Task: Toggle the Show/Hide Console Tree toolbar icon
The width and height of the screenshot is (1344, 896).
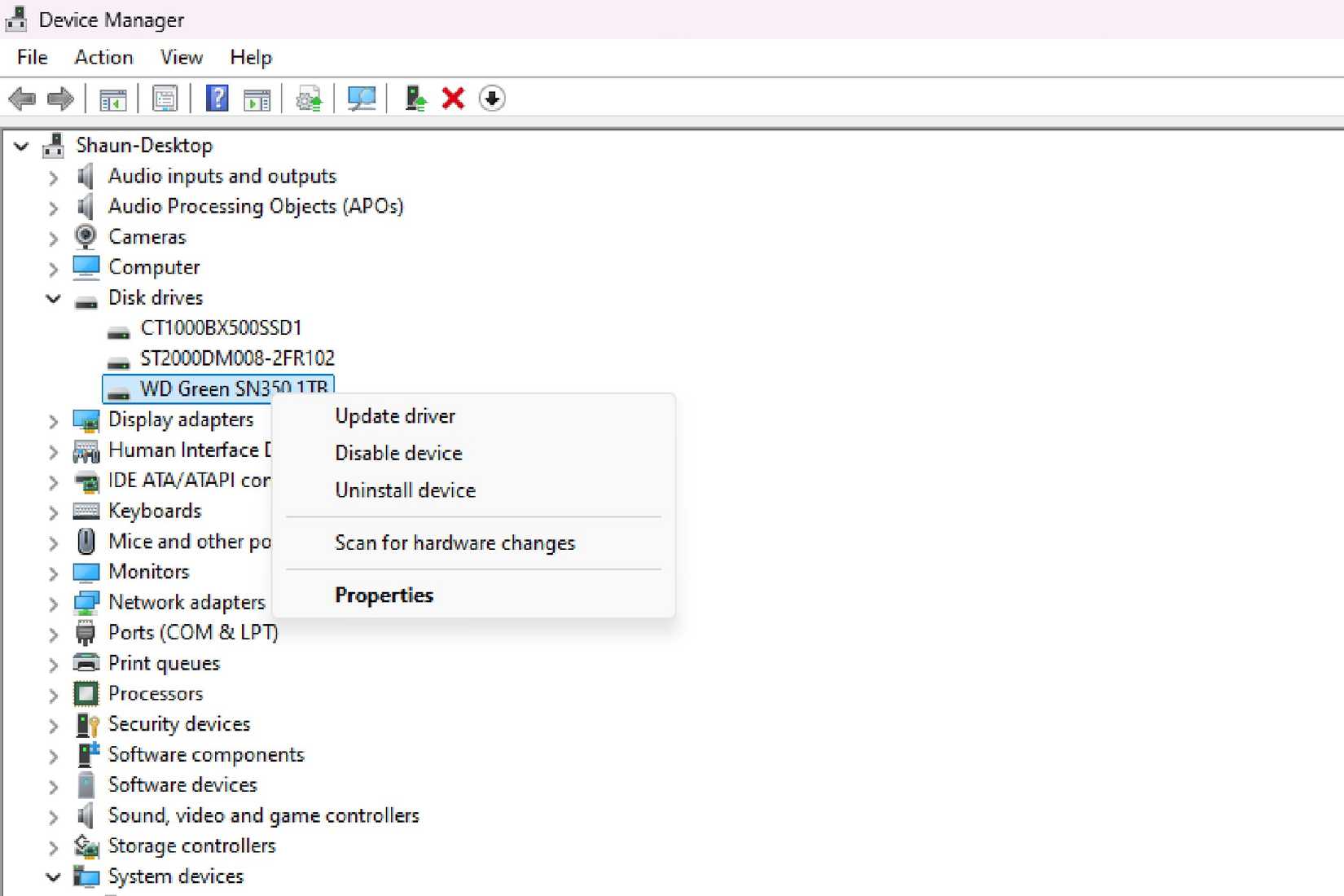Action: coord(114,98)
